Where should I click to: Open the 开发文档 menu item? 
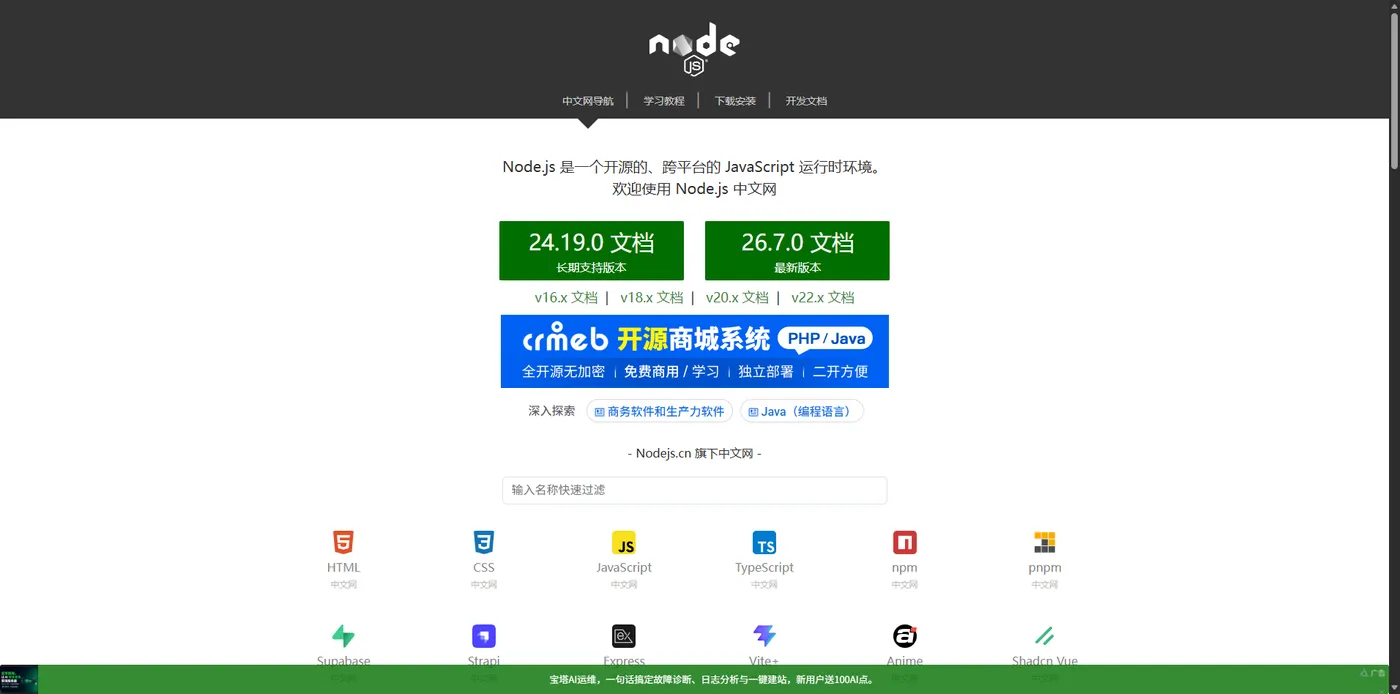[x=806, y=101]
